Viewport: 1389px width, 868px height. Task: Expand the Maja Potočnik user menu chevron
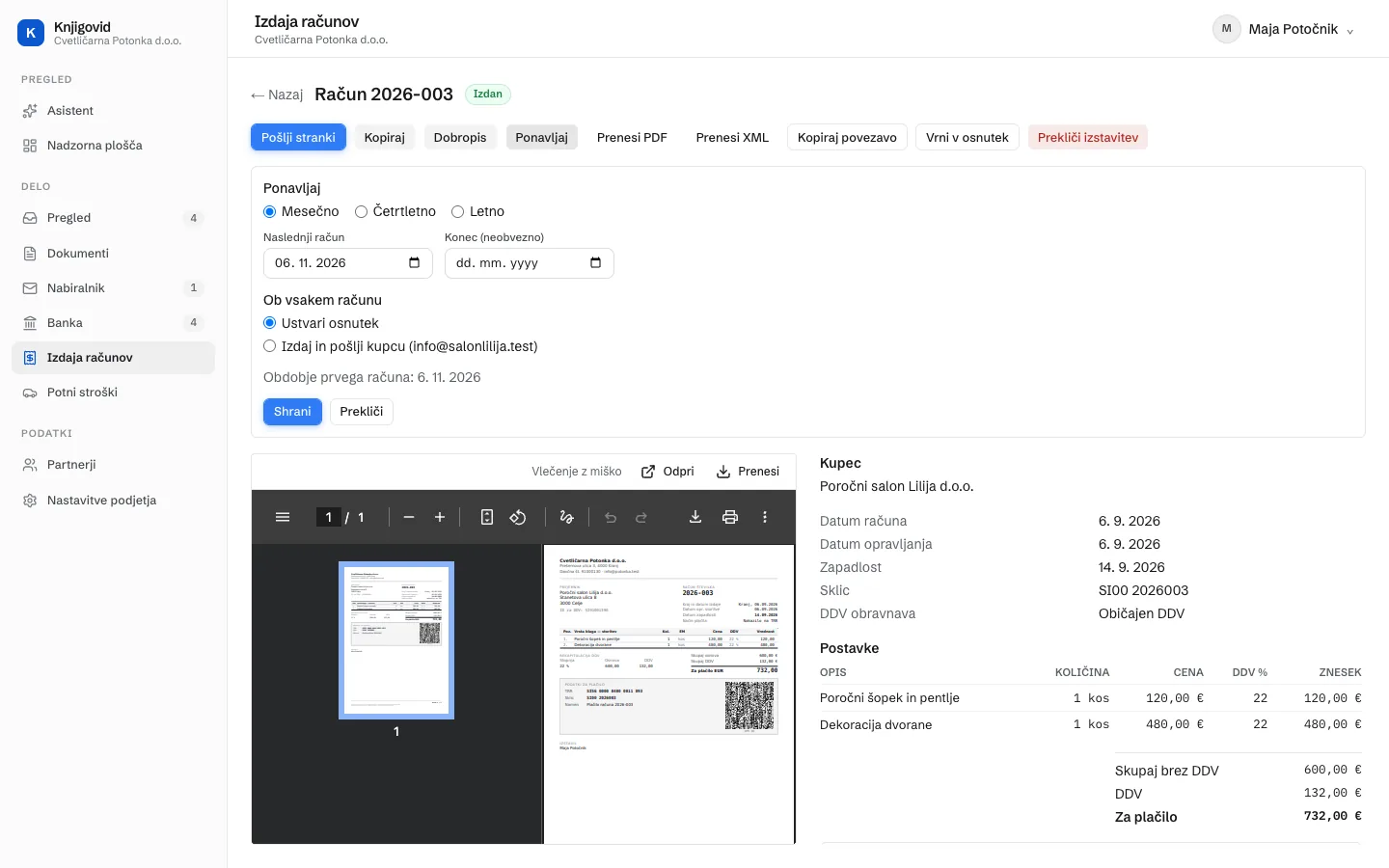pos(1350,31)
